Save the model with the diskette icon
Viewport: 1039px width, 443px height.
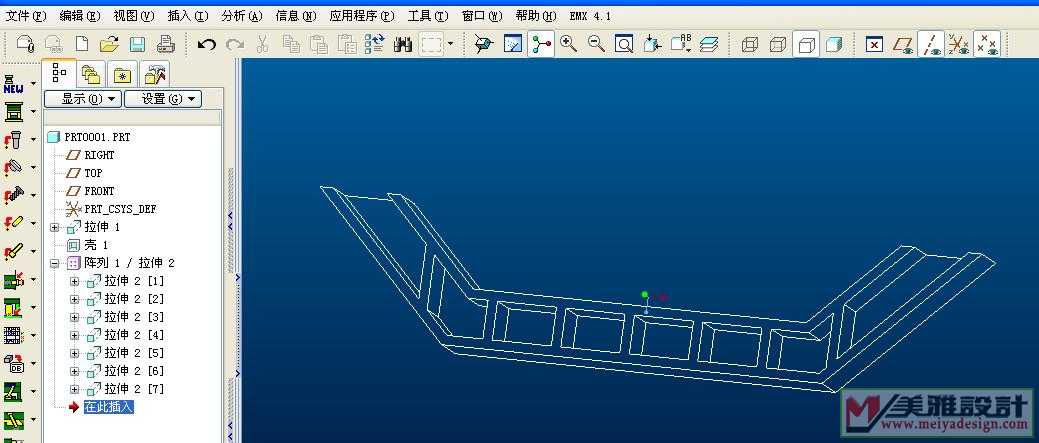137,44
